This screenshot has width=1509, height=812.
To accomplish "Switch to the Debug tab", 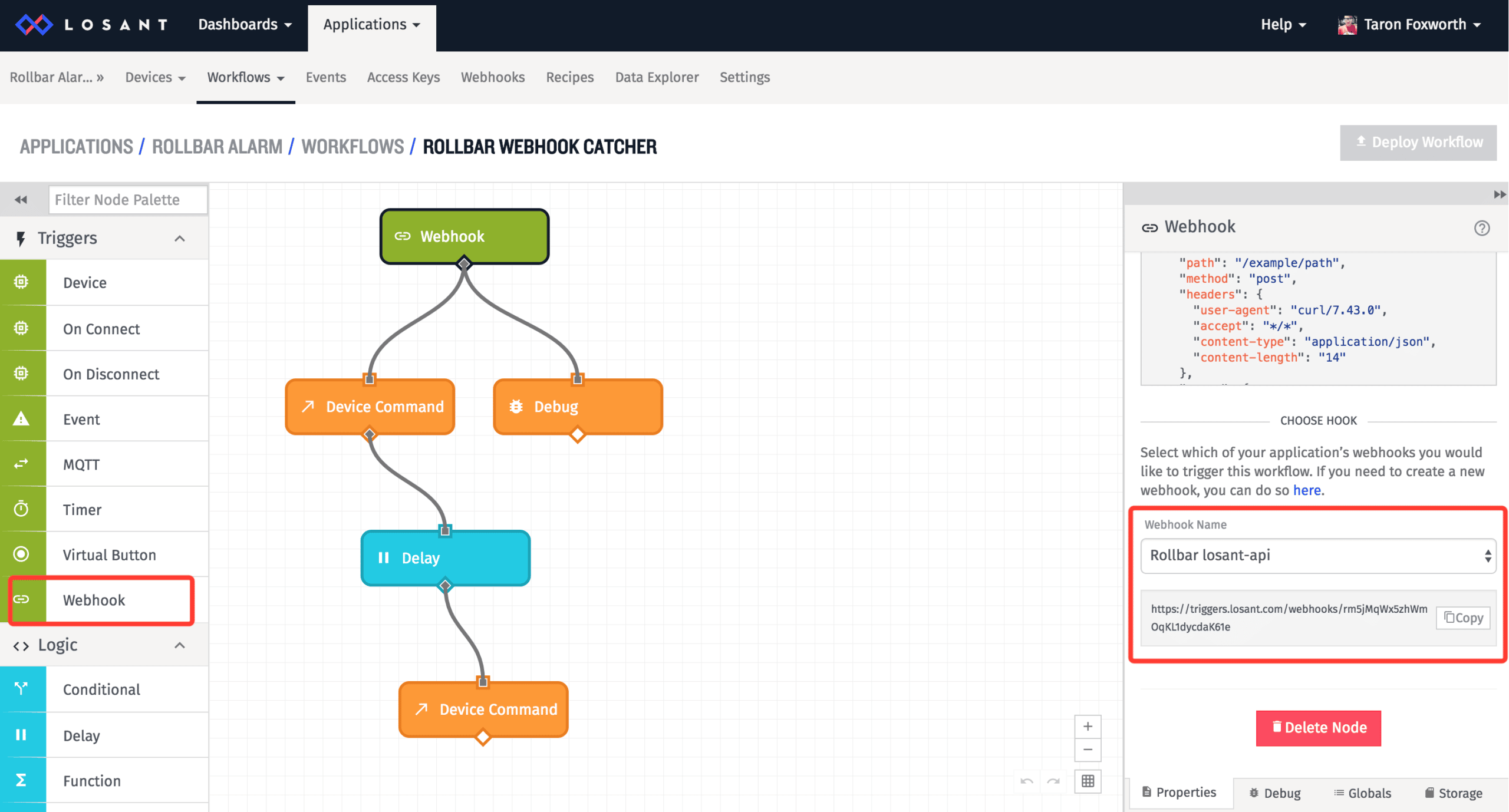I will [1275, 793].
